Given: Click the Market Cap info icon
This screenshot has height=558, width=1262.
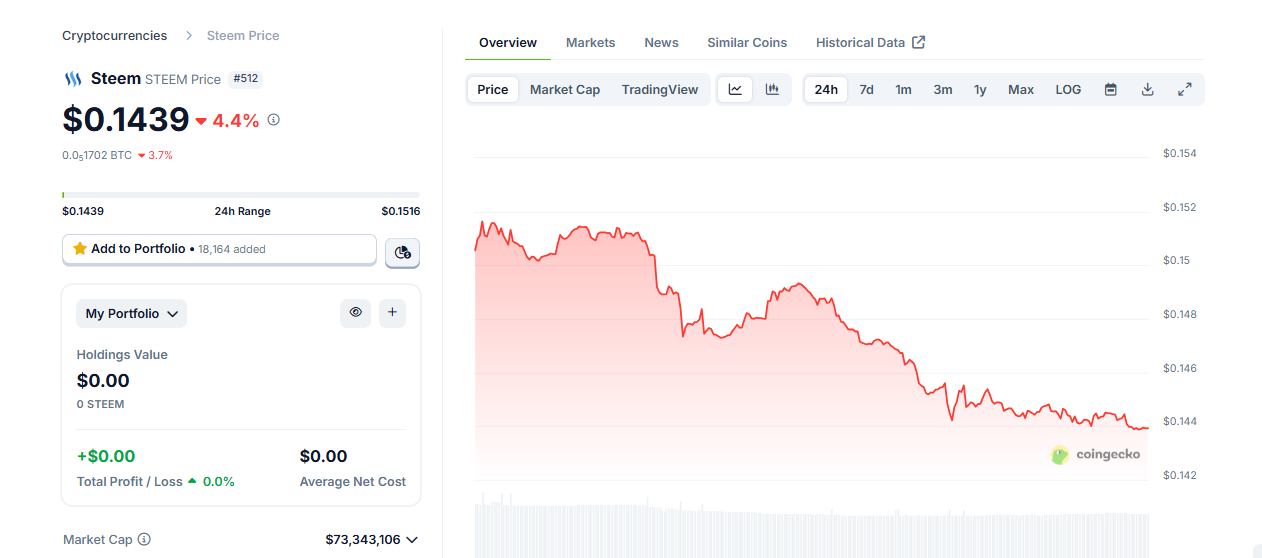Looking at the screenshot, I should 144,539.
